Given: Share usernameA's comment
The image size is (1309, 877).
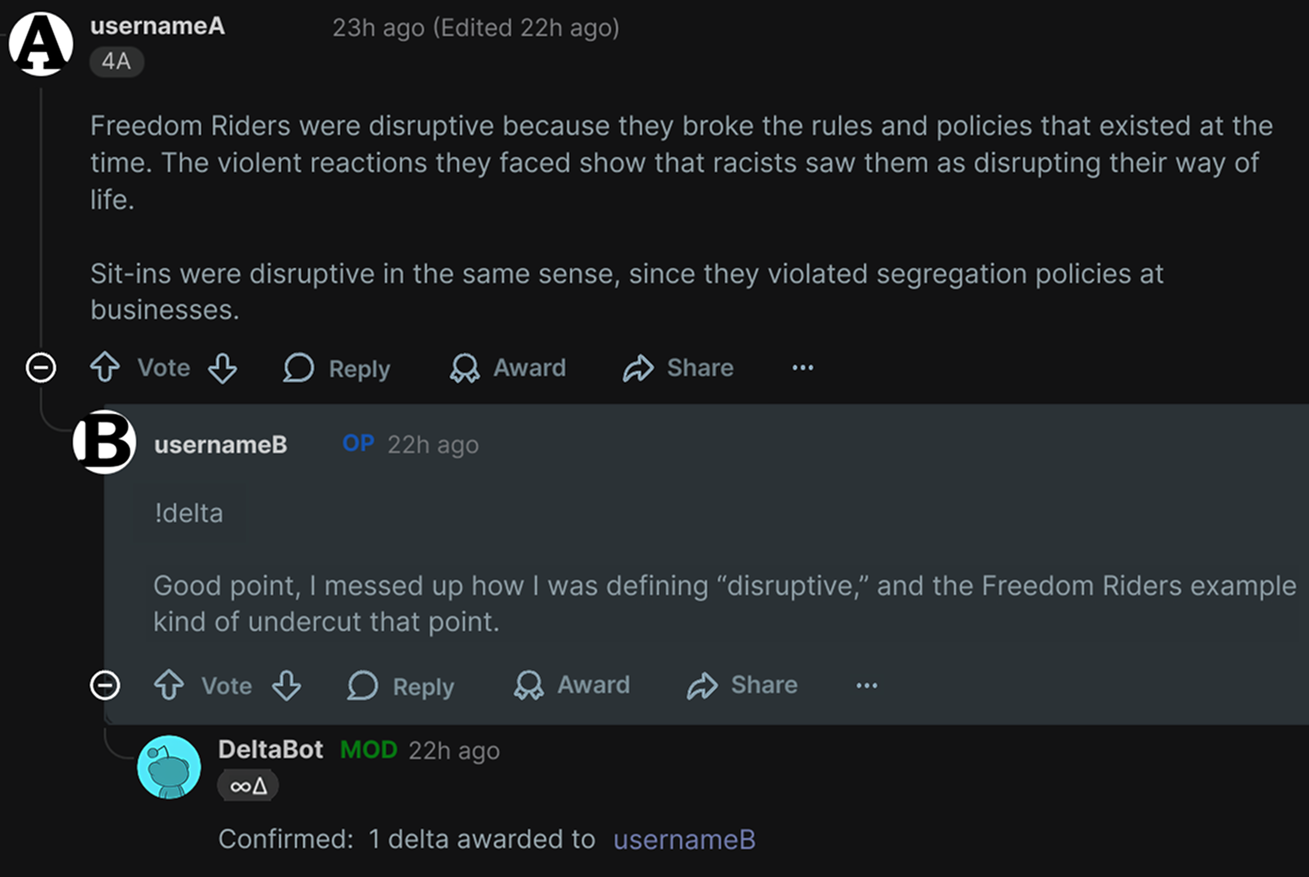Looking at the screenshot, I should coord(678,368).
